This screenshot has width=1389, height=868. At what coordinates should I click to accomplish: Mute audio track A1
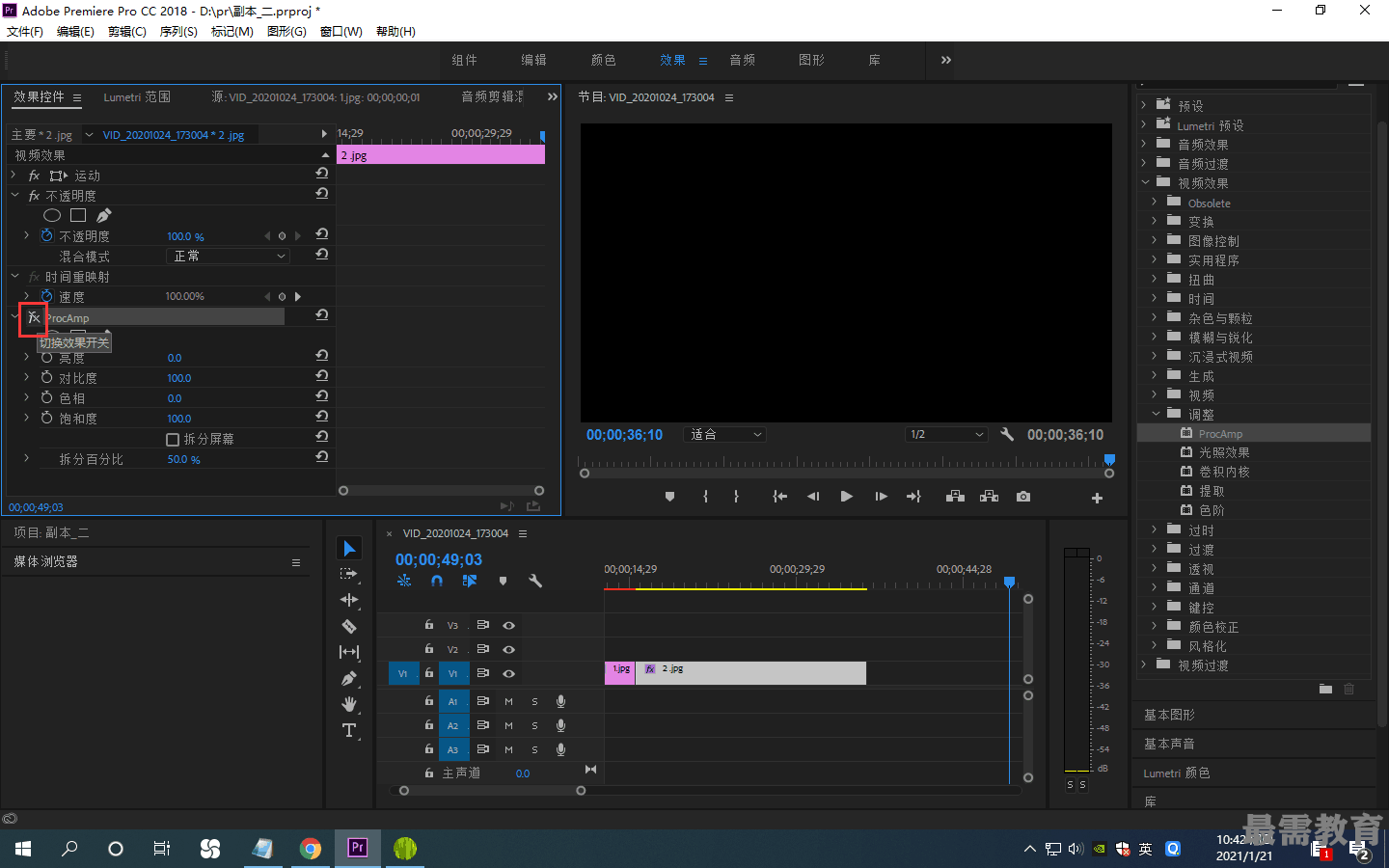(x=508, y=702)
